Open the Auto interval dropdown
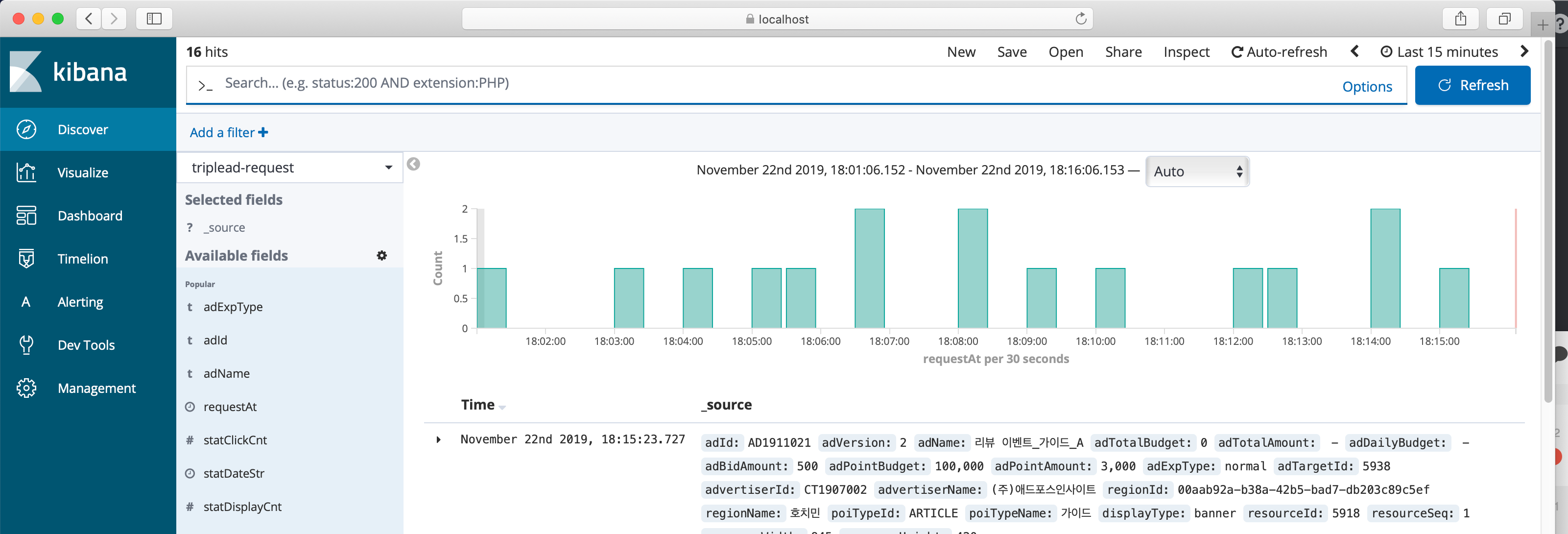This screenshot has width=1568, height=534. click(x=1197, y=171)
